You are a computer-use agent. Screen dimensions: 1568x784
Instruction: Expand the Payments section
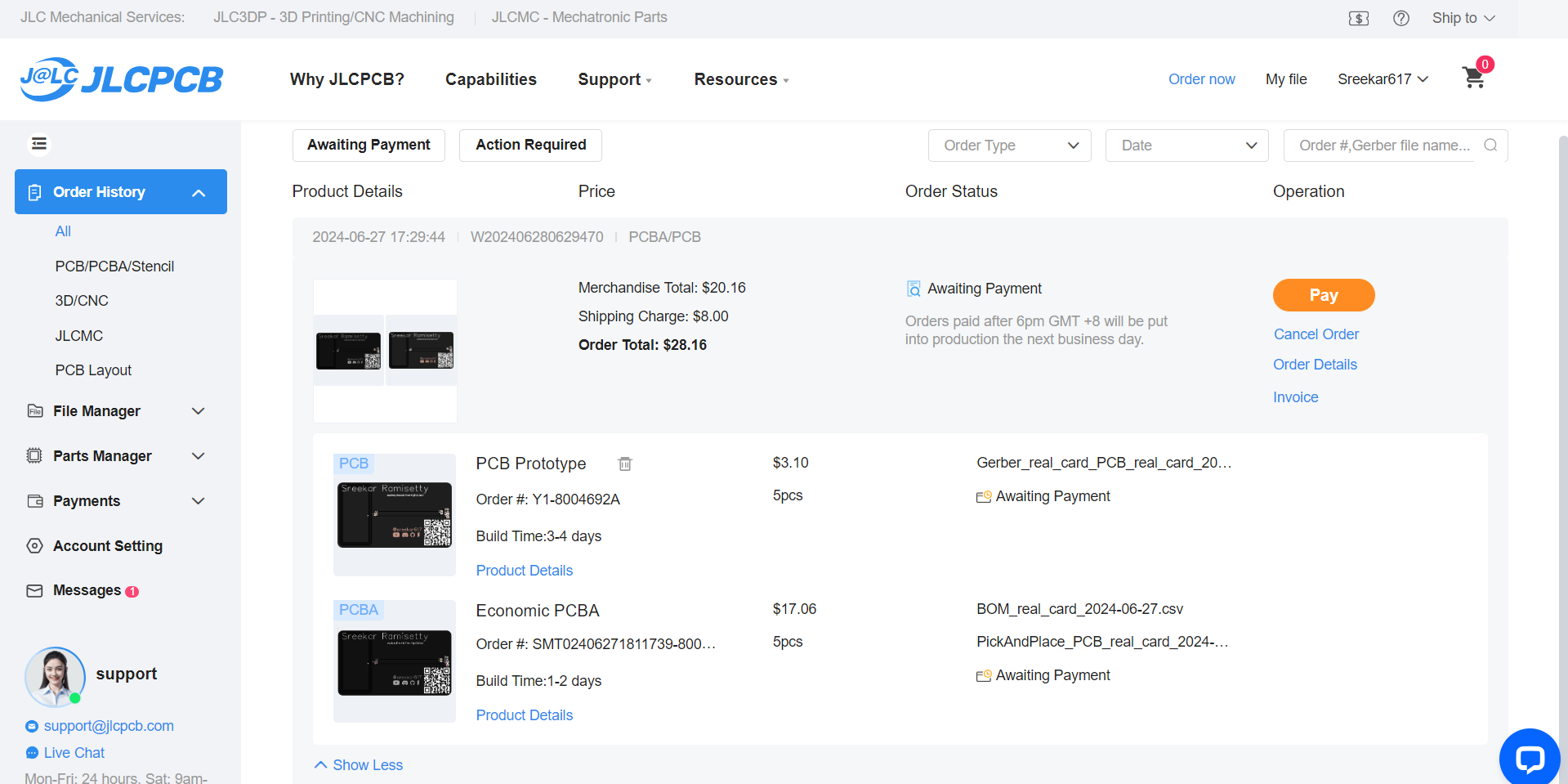198,500
